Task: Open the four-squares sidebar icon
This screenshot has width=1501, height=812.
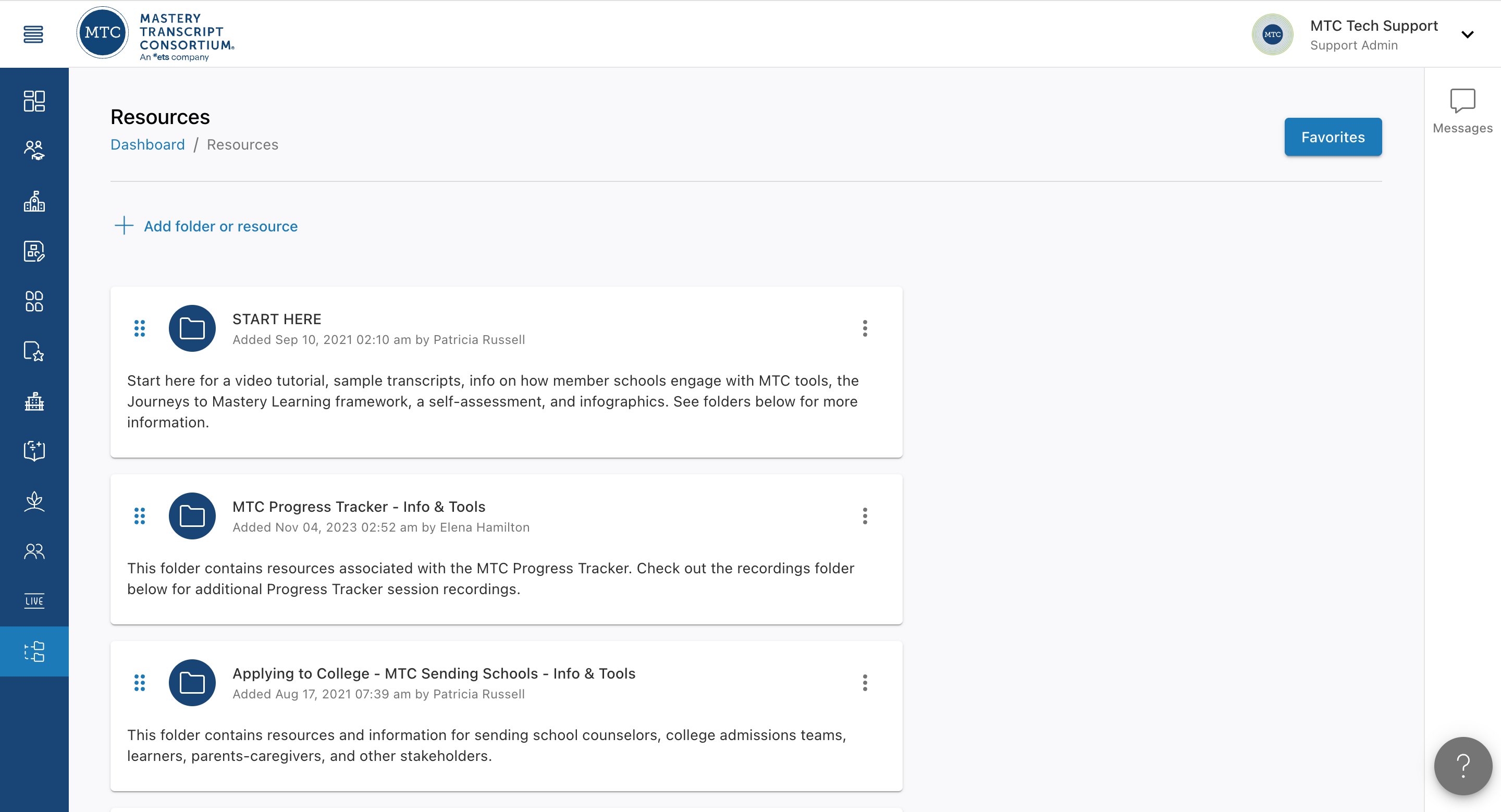Action: click(x=34, y=301)
